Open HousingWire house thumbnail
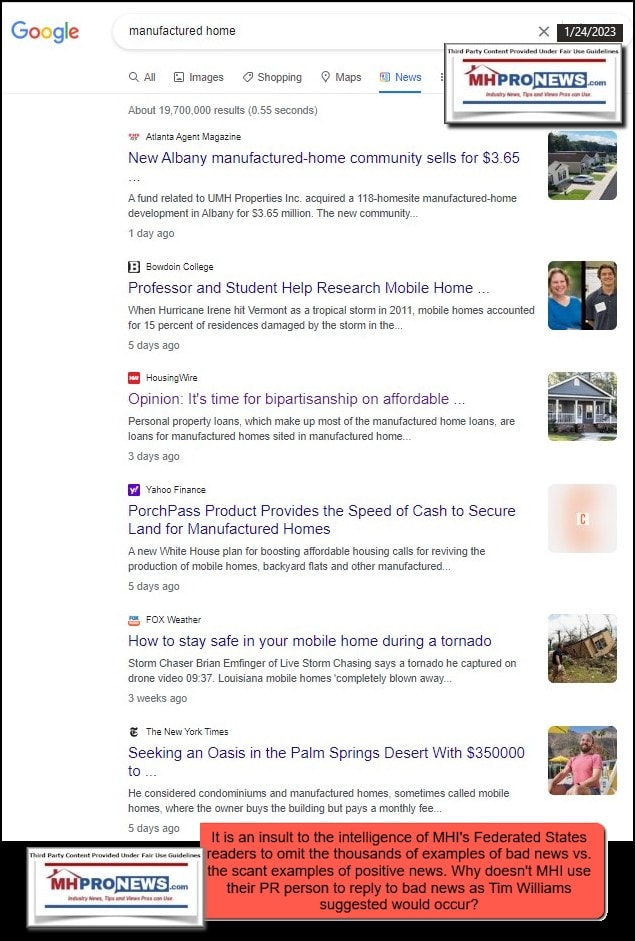 pyautogui.click(x=582, y=406)
